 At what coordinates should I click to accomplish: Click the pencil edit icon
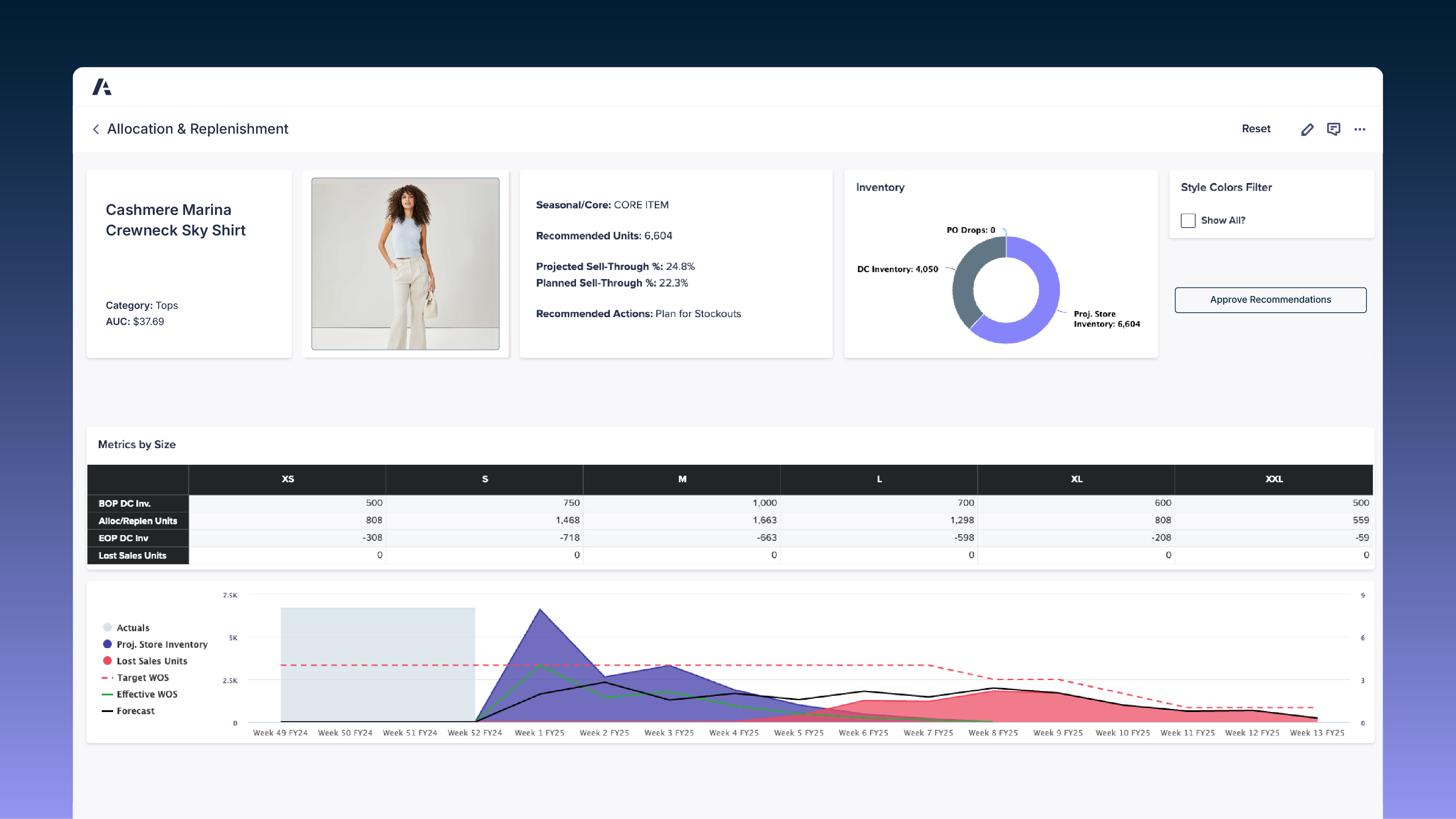point(1307,129)
